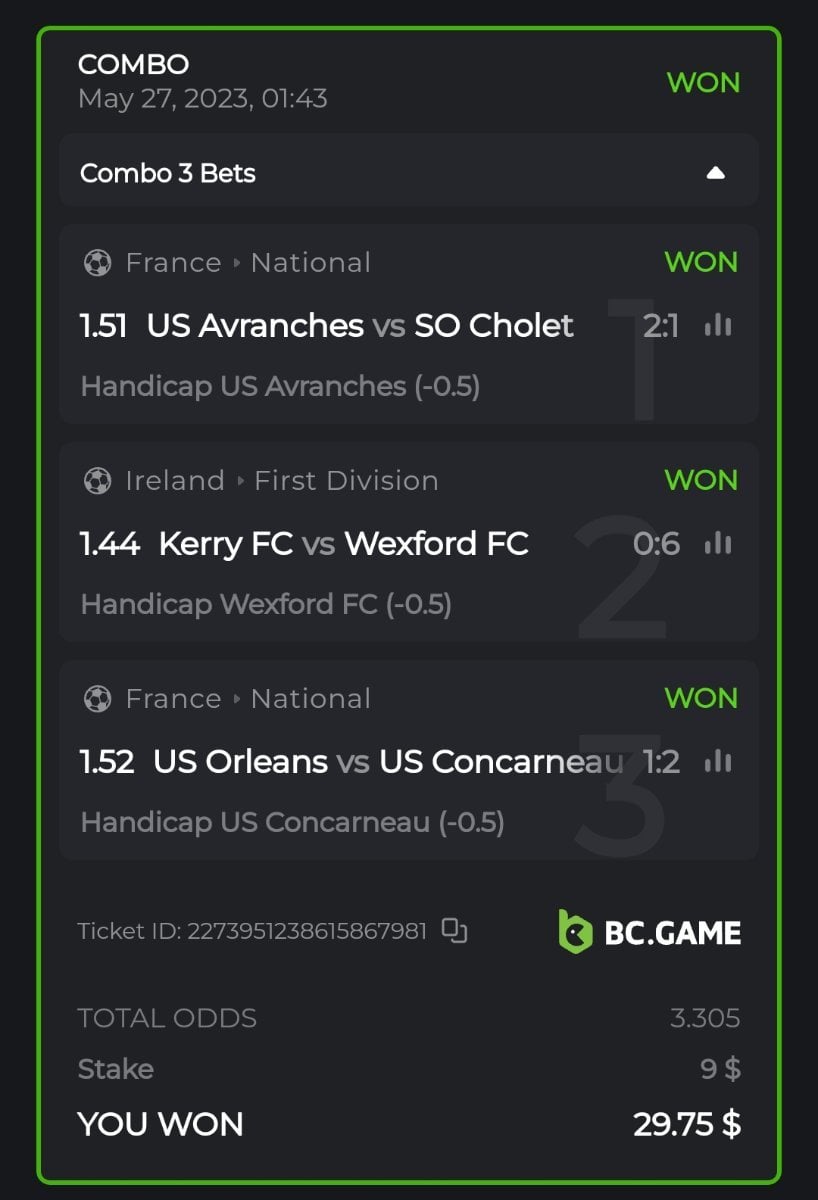The image size is (818, 1200).
Task: Copy the Ticket ID
Action: click(x=455, y=931)
